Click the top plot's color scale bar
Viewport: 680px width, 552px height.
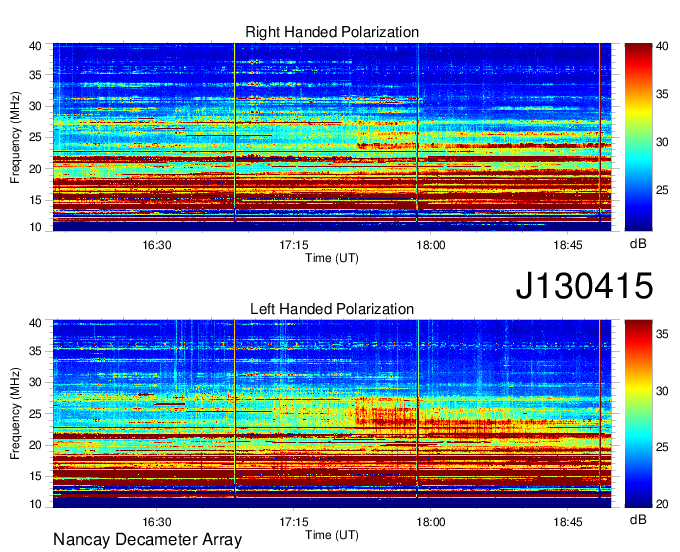point(638,137)
